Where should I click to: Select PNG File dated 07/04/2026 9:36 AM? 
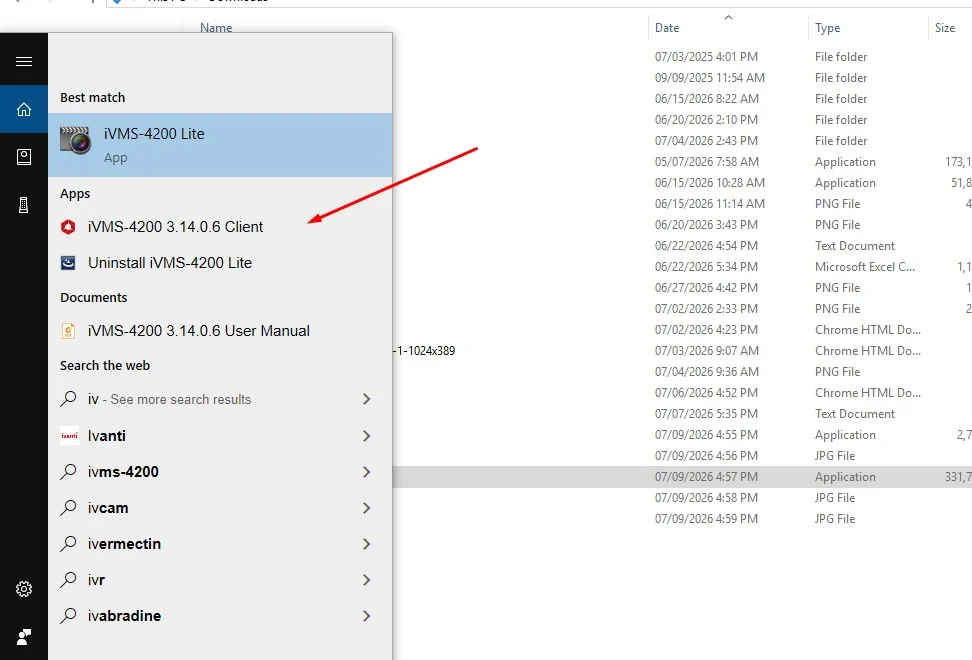click(682, 371)
